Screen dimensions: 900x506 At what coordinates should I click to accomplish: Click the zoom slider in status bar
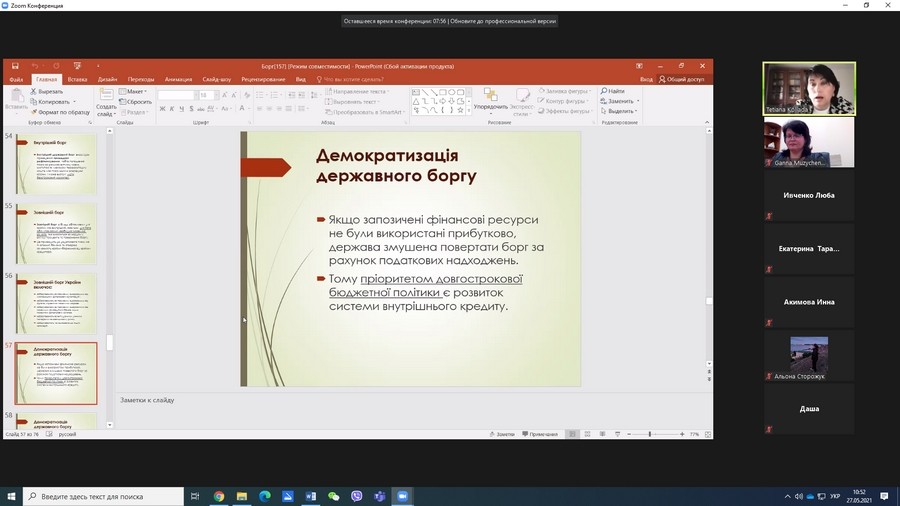click(650, 434)
